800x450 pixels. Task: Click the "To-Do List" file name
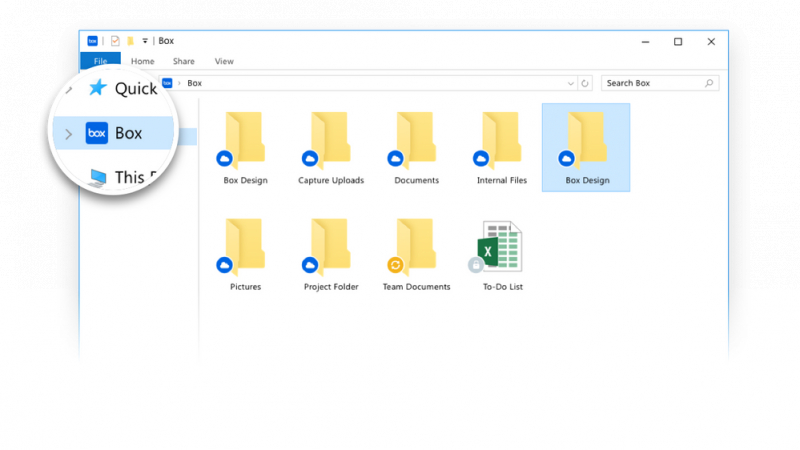point(503,287)
